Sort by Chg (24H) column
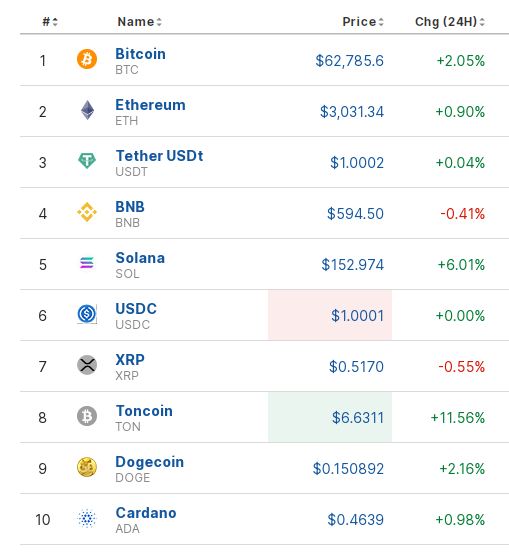Screen dimensions: 509x552 click(x=450, y=22)
